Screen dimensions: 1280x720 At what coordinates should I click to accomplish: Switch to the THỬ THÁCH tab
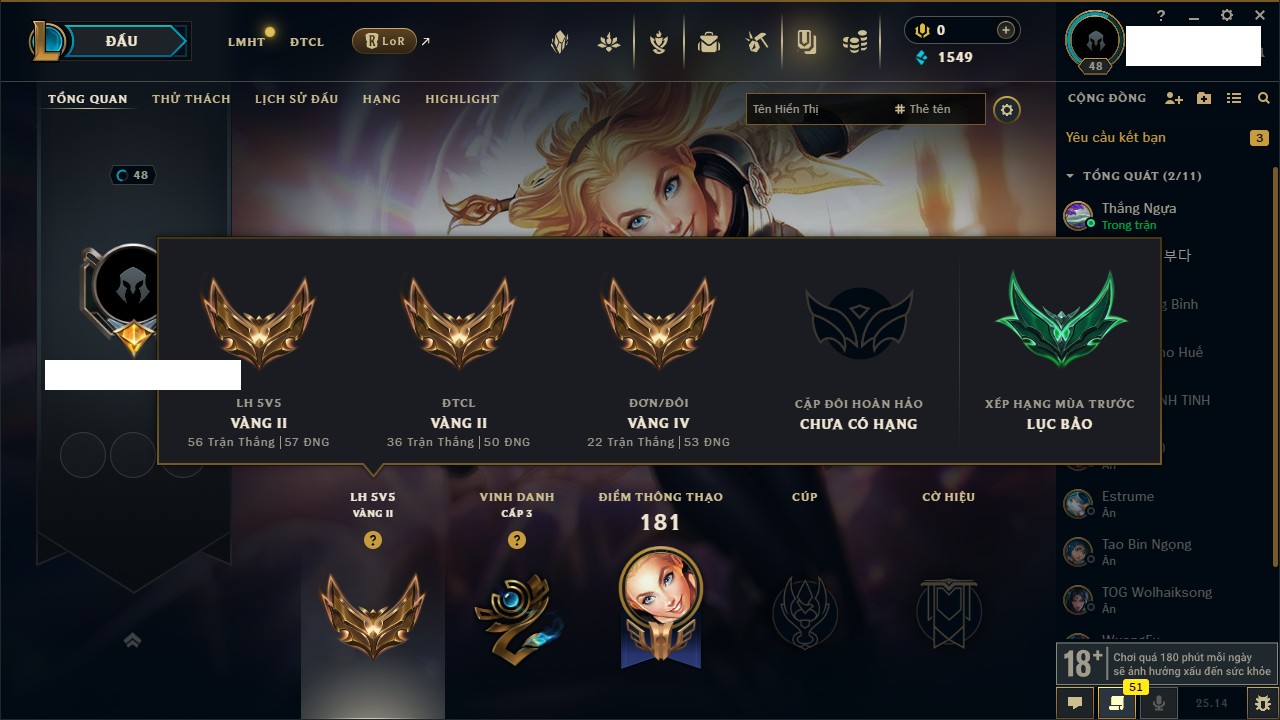[x=191, y=99]
